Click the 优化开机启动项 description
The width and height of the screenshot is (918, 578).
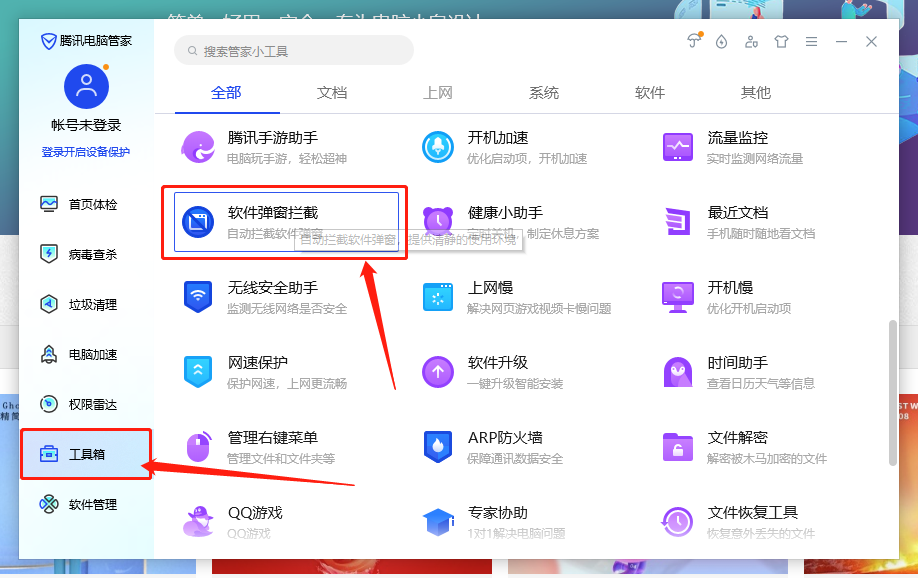point(749,309)
